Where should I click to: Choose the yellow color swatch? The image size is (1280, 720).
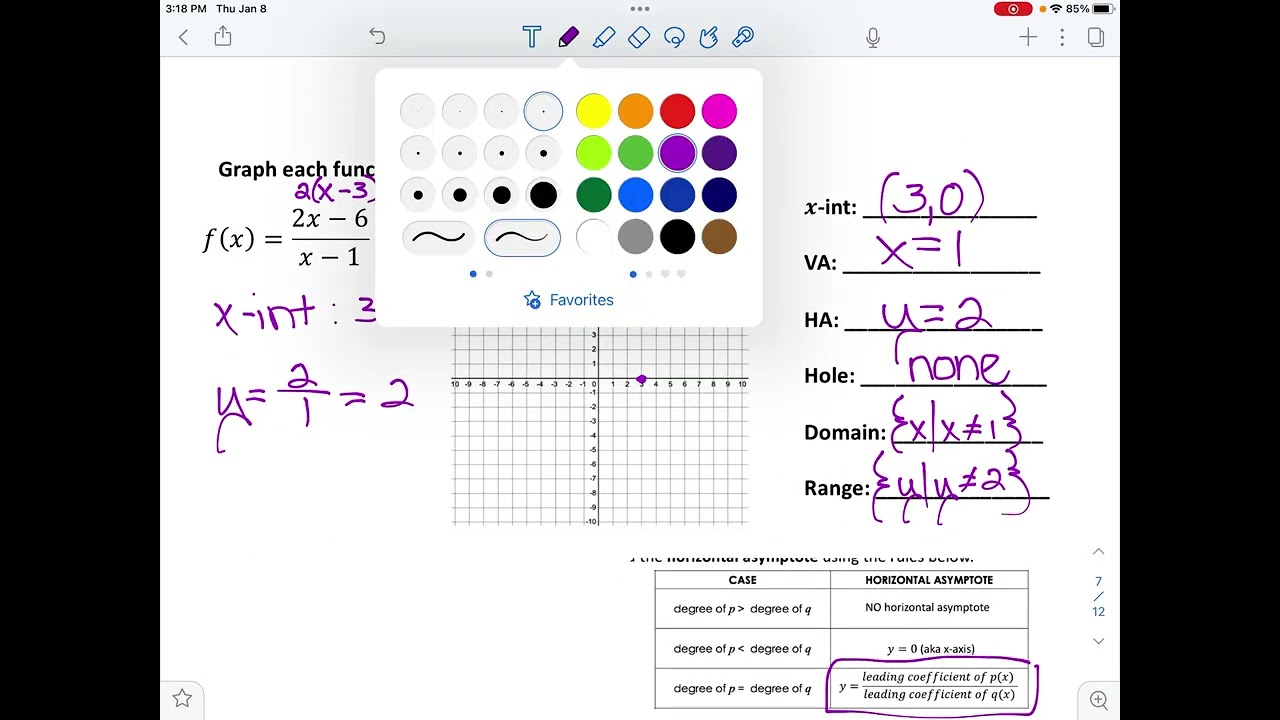pos(593,111)
